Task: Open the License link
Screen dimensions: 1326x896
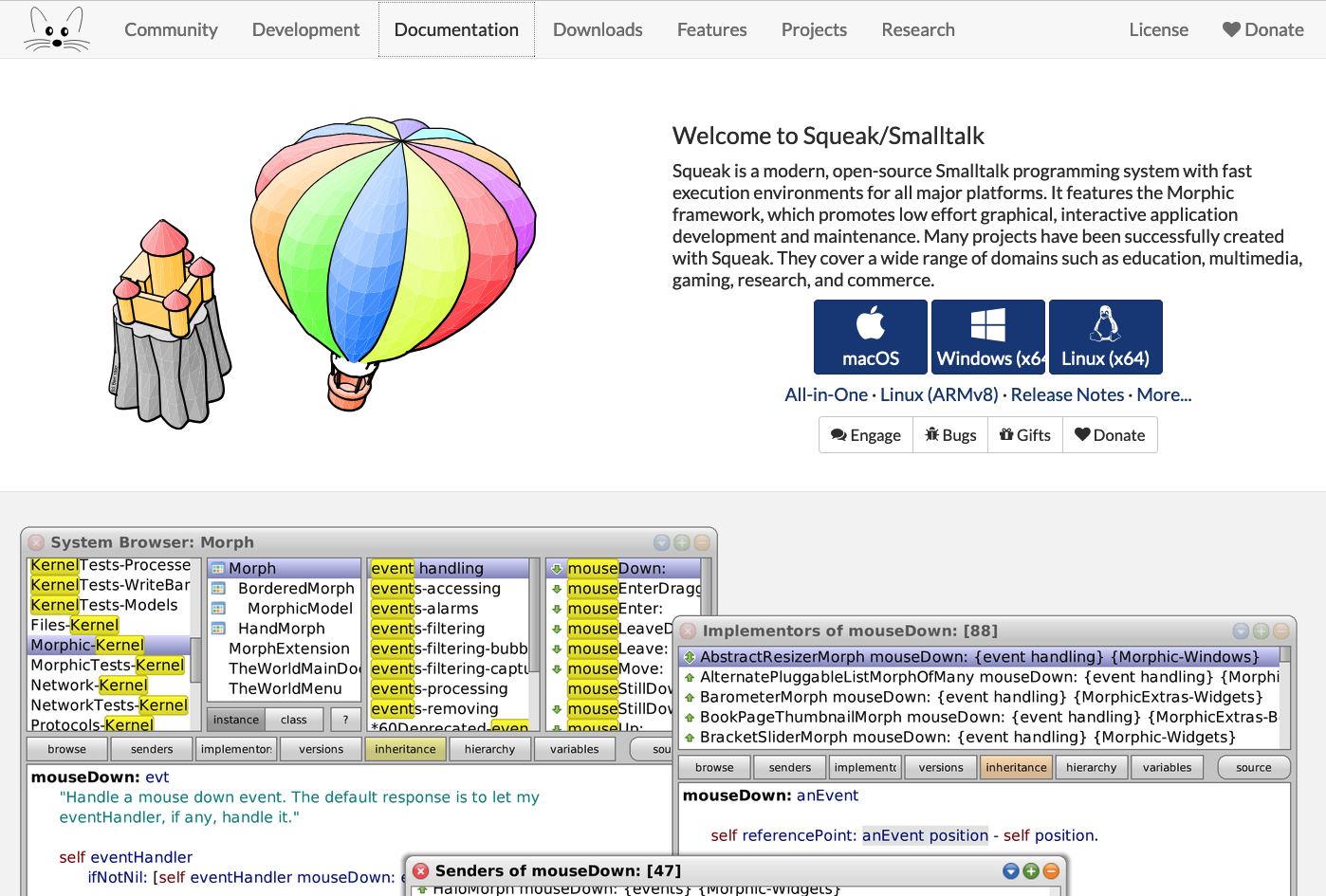Action: (1158, 29)
